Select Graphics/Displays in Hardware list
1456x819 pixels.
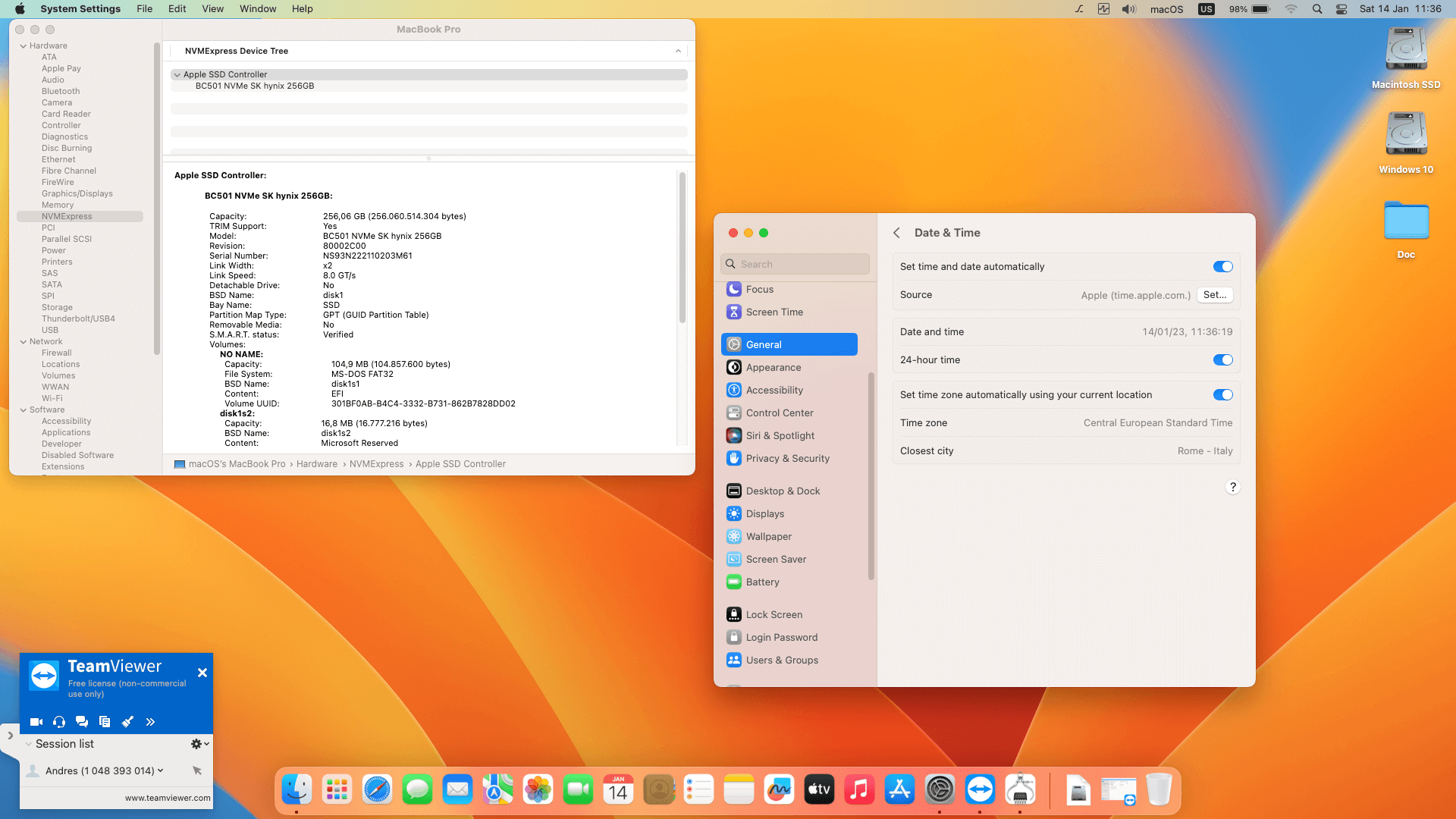coord(77,194)
